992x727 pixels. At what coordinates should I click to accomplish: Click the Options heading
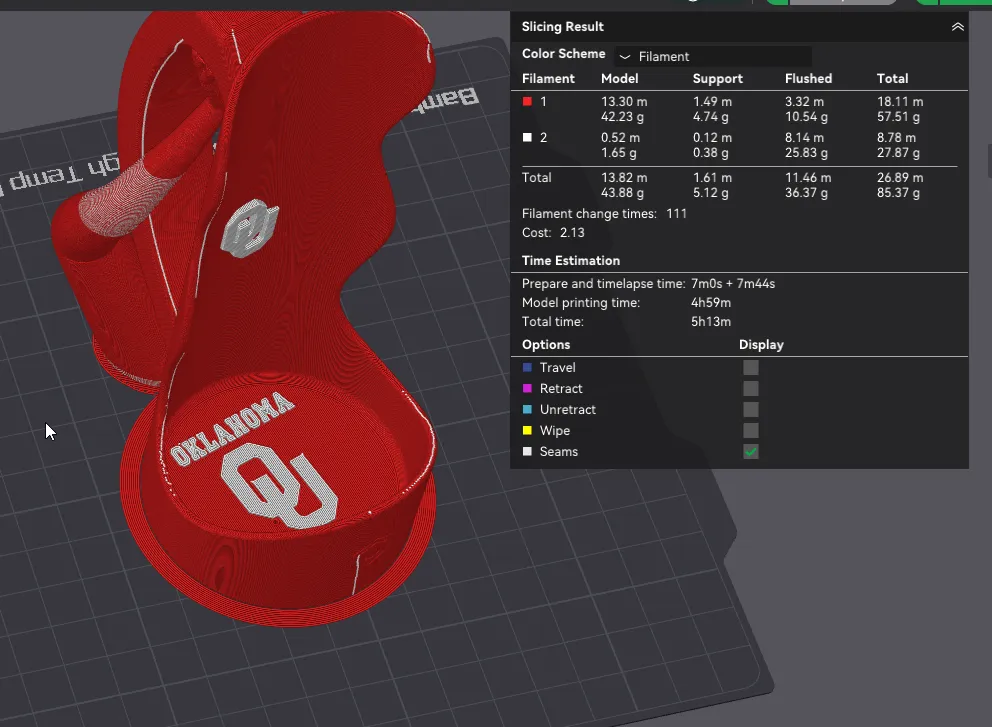546,345
